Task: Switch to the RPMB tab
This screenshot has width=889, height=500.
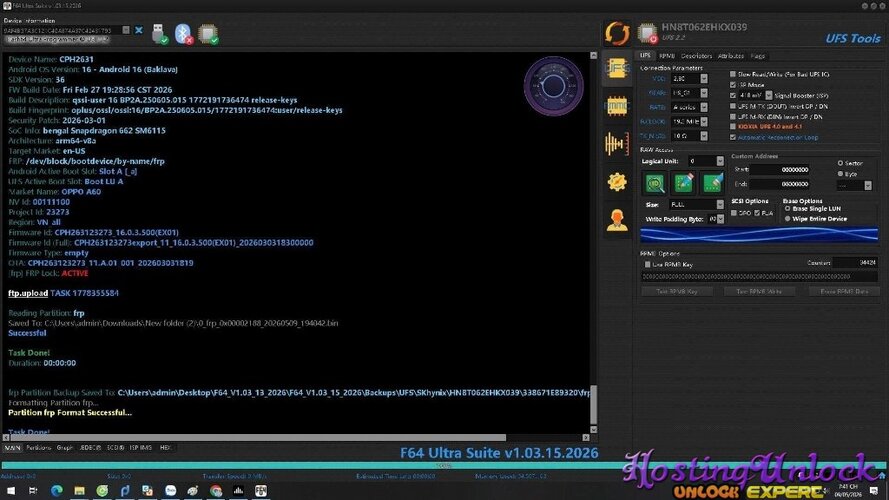Action: (667, 56)
